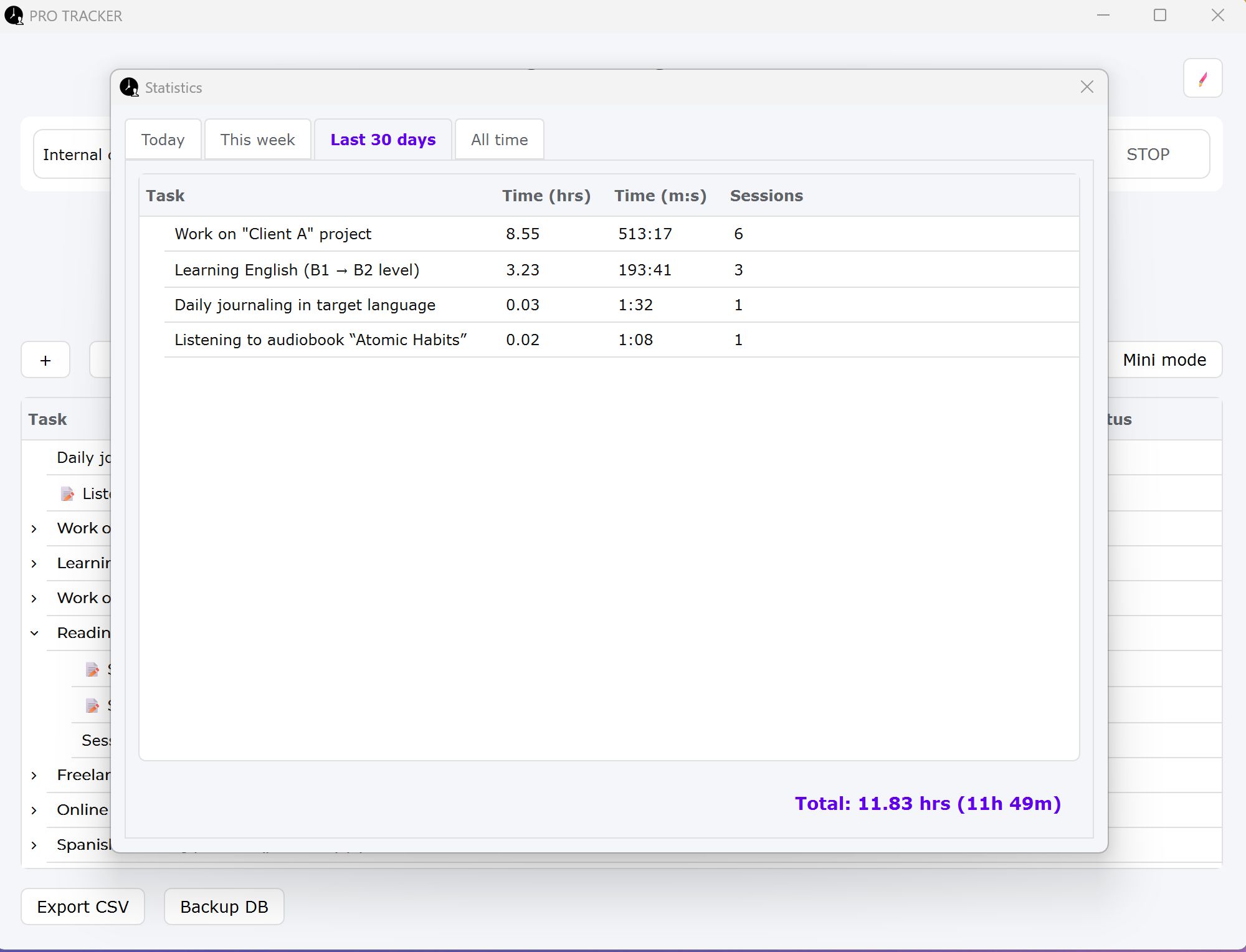Open the This week tab
Screen dimensions: 1246x952
point(257,140)
